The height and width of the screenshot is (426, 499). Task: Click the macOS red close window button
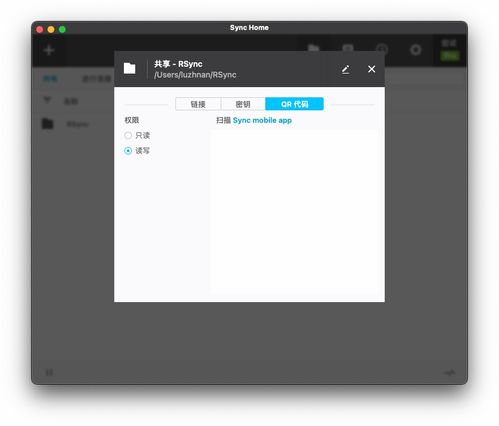pos(40,30)
